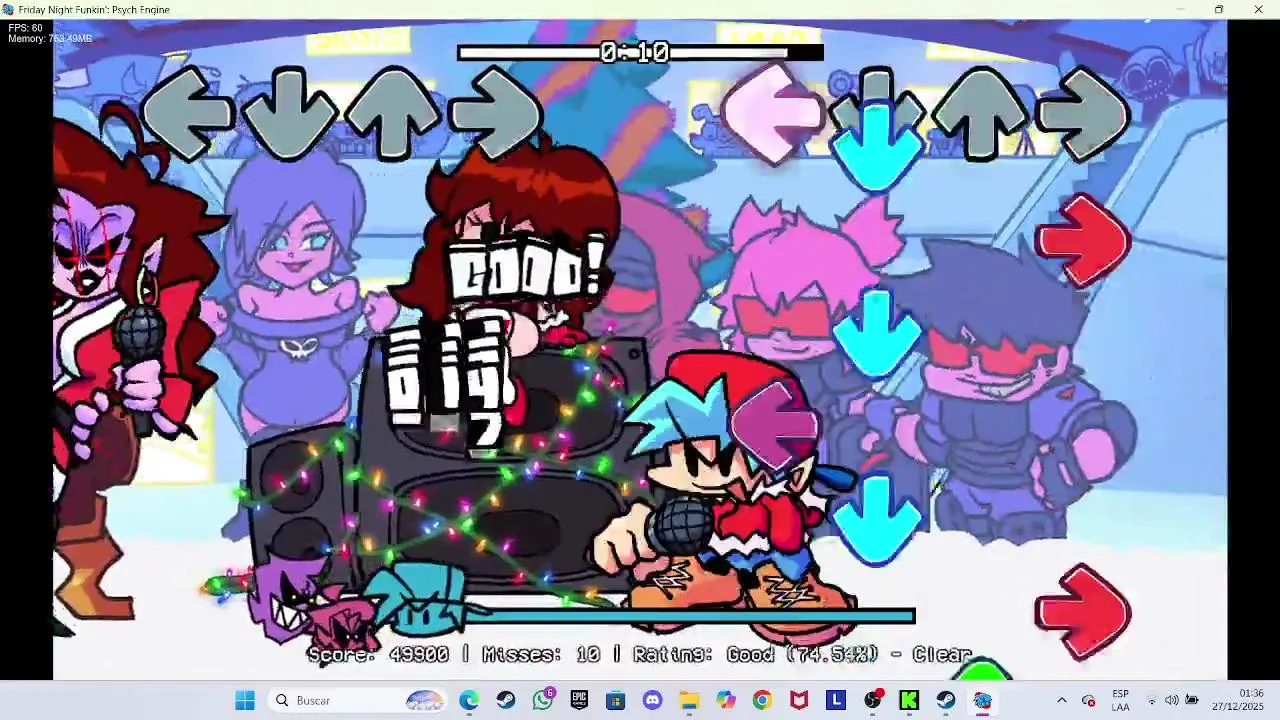The width and height of the screenshot is (1280, 720).
Task: Open the Windows Start menu
Action: click(245, 700)
